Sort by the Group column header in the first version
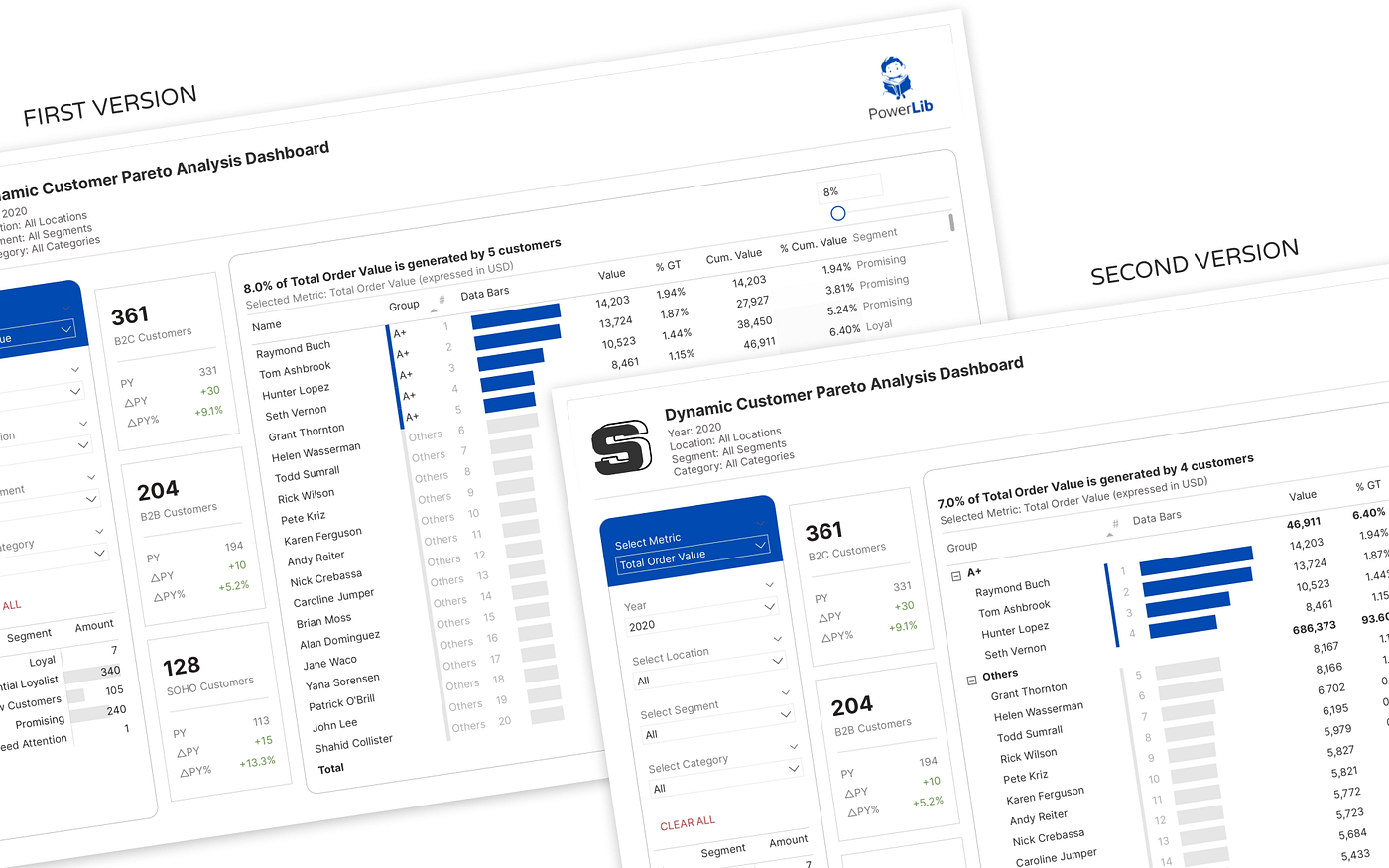Image resolution: width=1389 pixels, height=868 pixels. click(x=404, y=306)
